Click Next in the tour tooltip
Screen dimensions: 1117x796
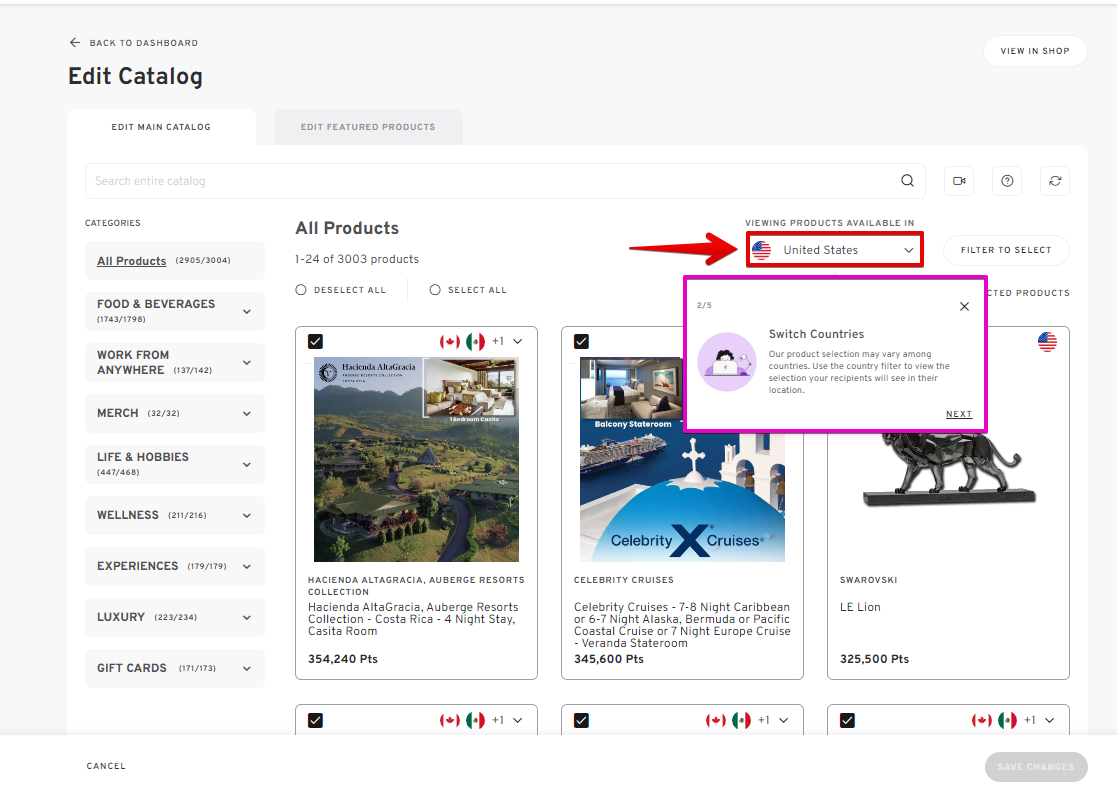pos(958,414)
